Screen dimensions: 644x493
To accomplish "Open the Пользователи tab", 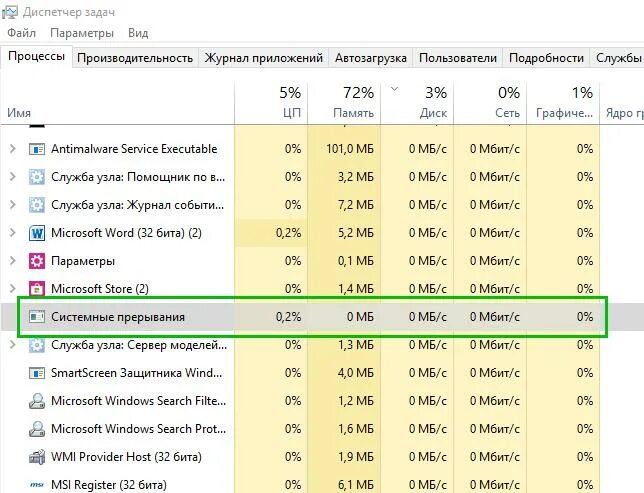I will point(458,58).
